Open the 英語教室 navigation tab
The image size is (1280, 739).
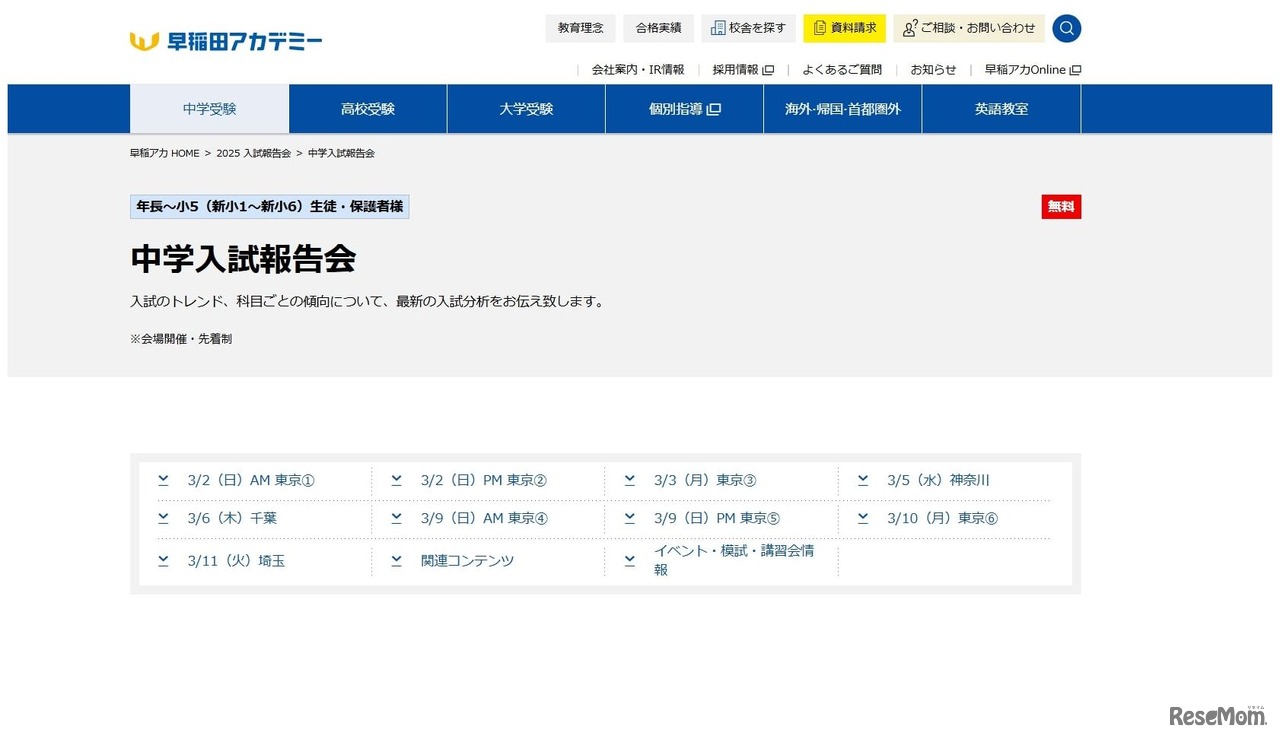tap(1001, 109)
